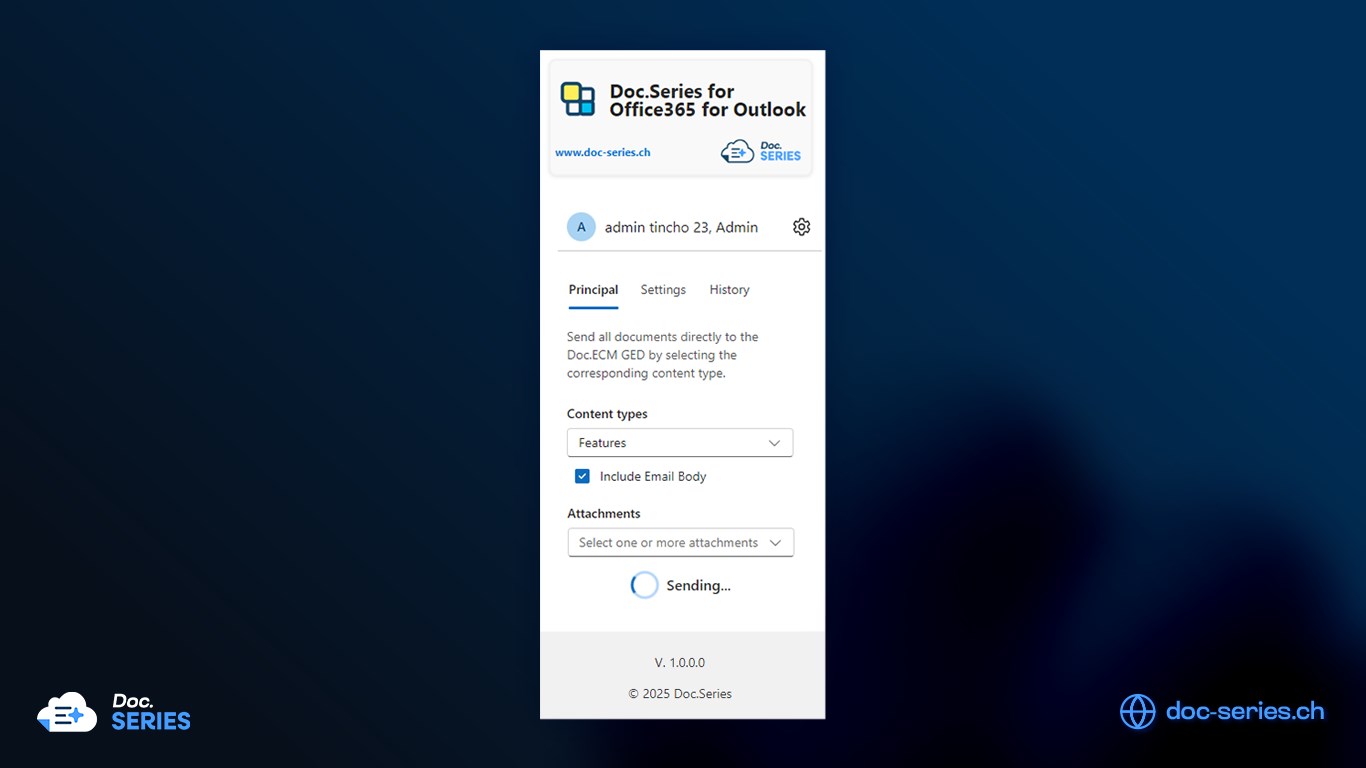Click the Sending spinner indicator

tap(645, 585)
